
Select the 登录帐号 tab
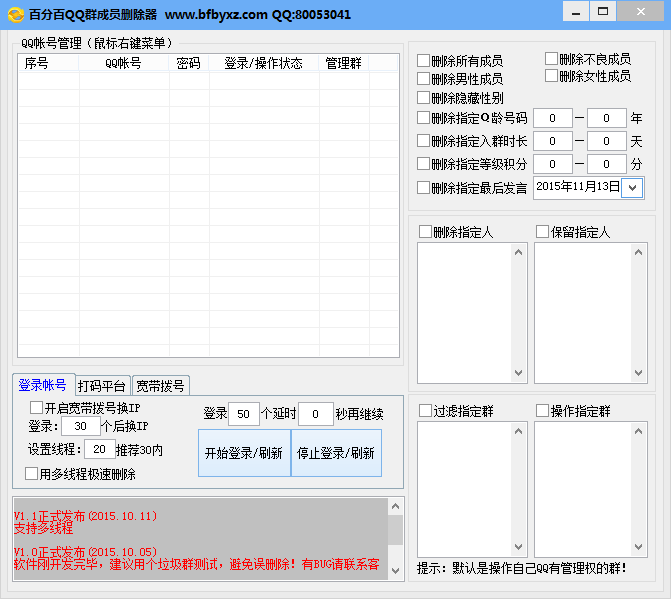(42, 385)
